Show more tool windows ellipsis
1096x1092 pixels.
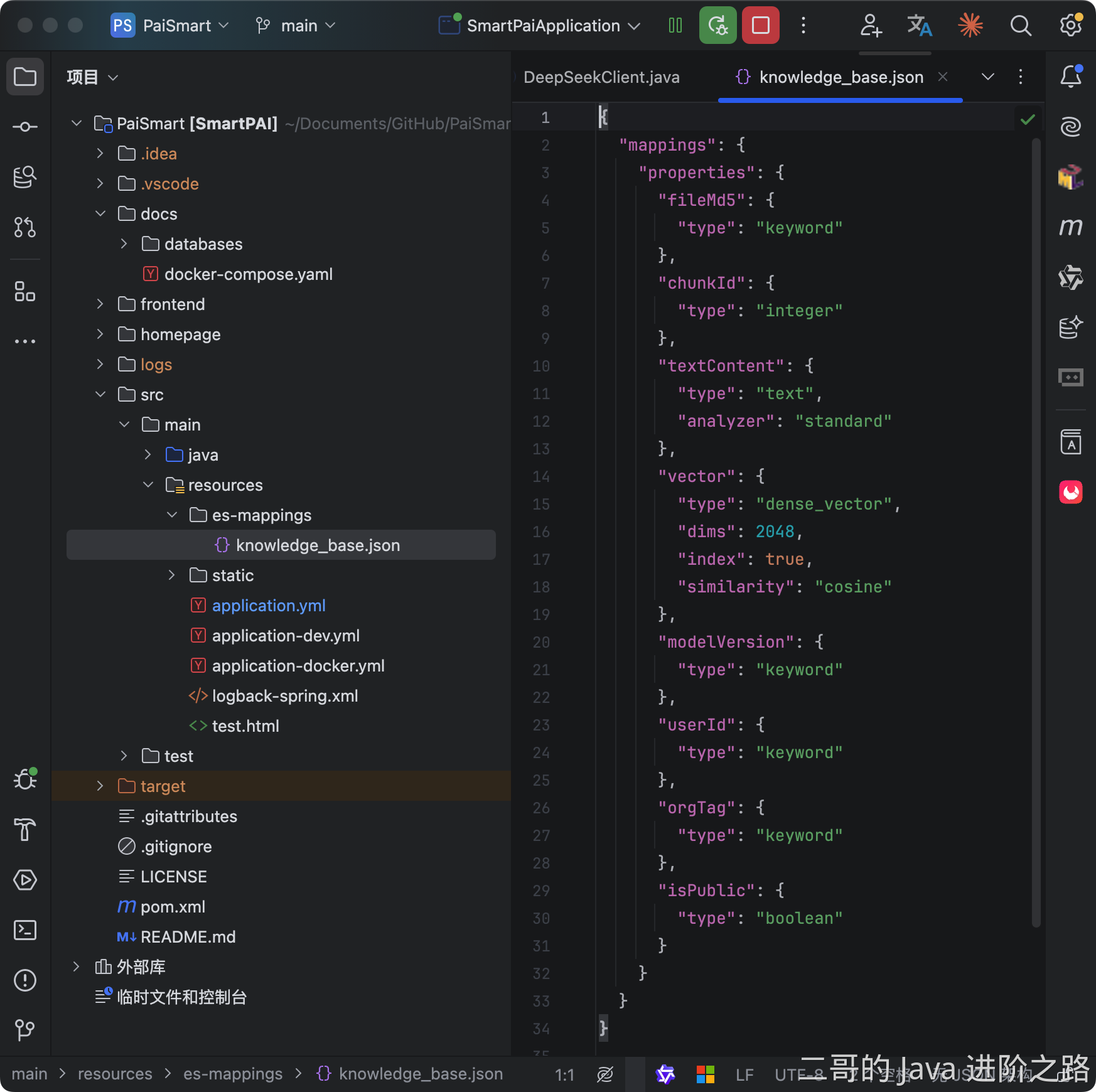click(x=25, y=341)
